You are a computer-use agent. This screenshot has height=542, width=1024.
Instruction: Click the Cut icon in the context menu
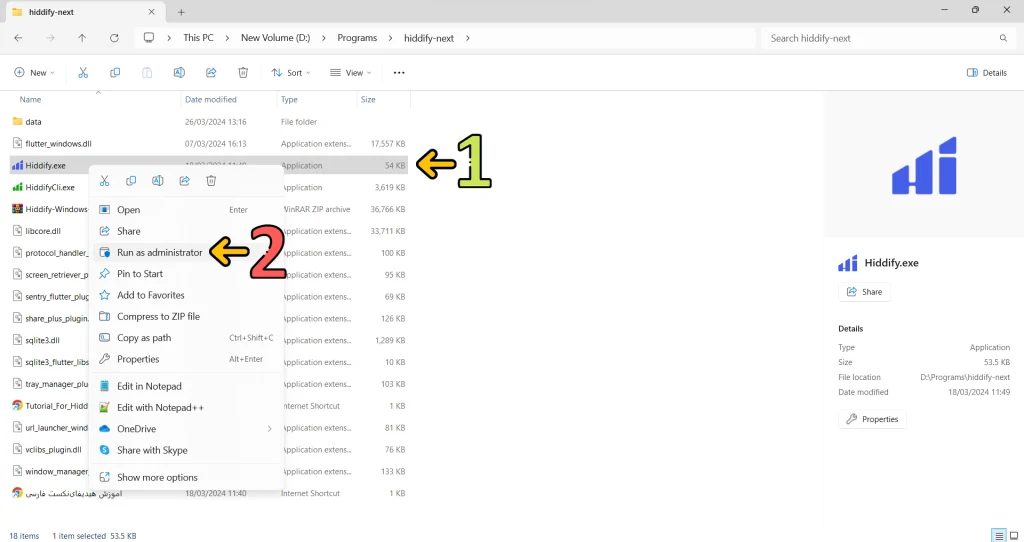(104, 181)
